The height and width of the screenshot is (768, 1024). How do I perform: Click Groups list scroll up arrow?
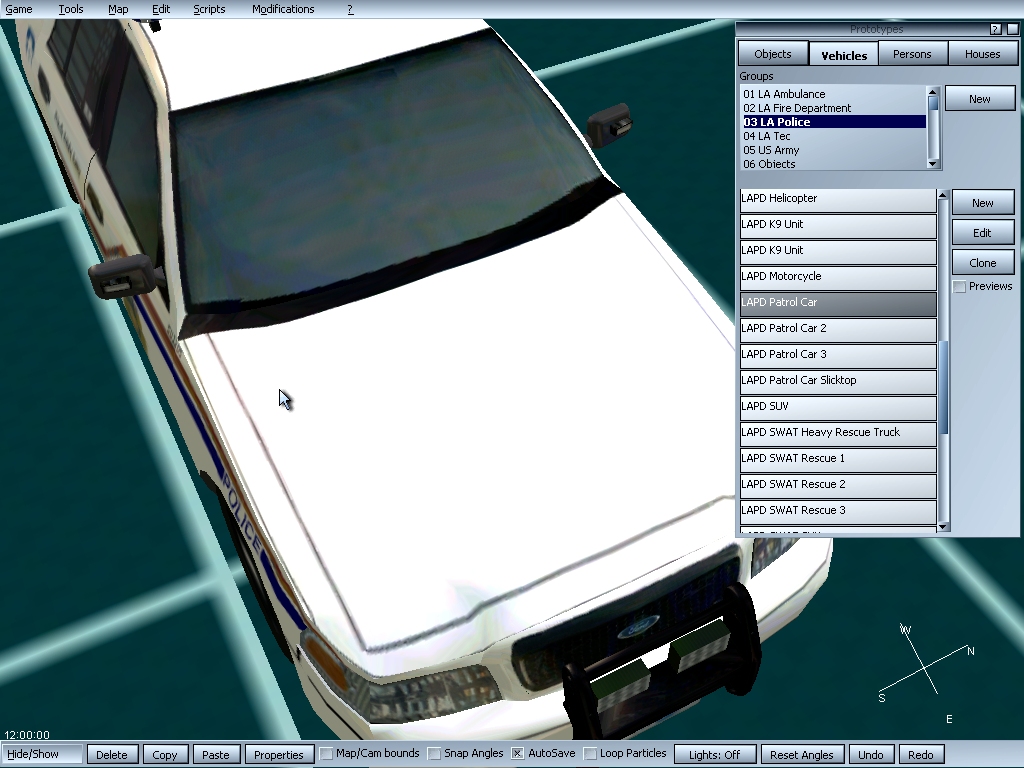(933, 91)
